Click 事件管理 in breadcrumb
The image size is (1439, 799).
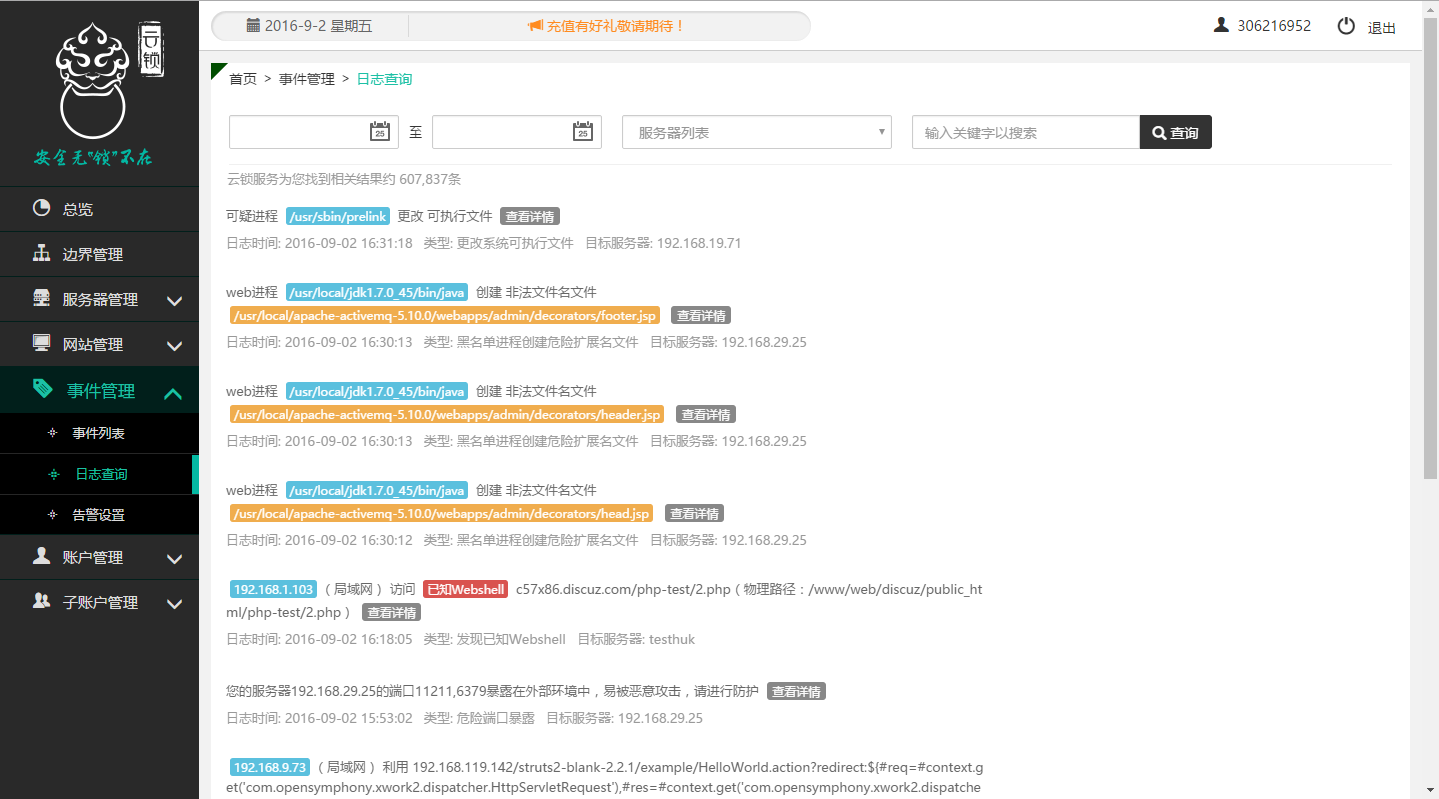tap(307, 79)
